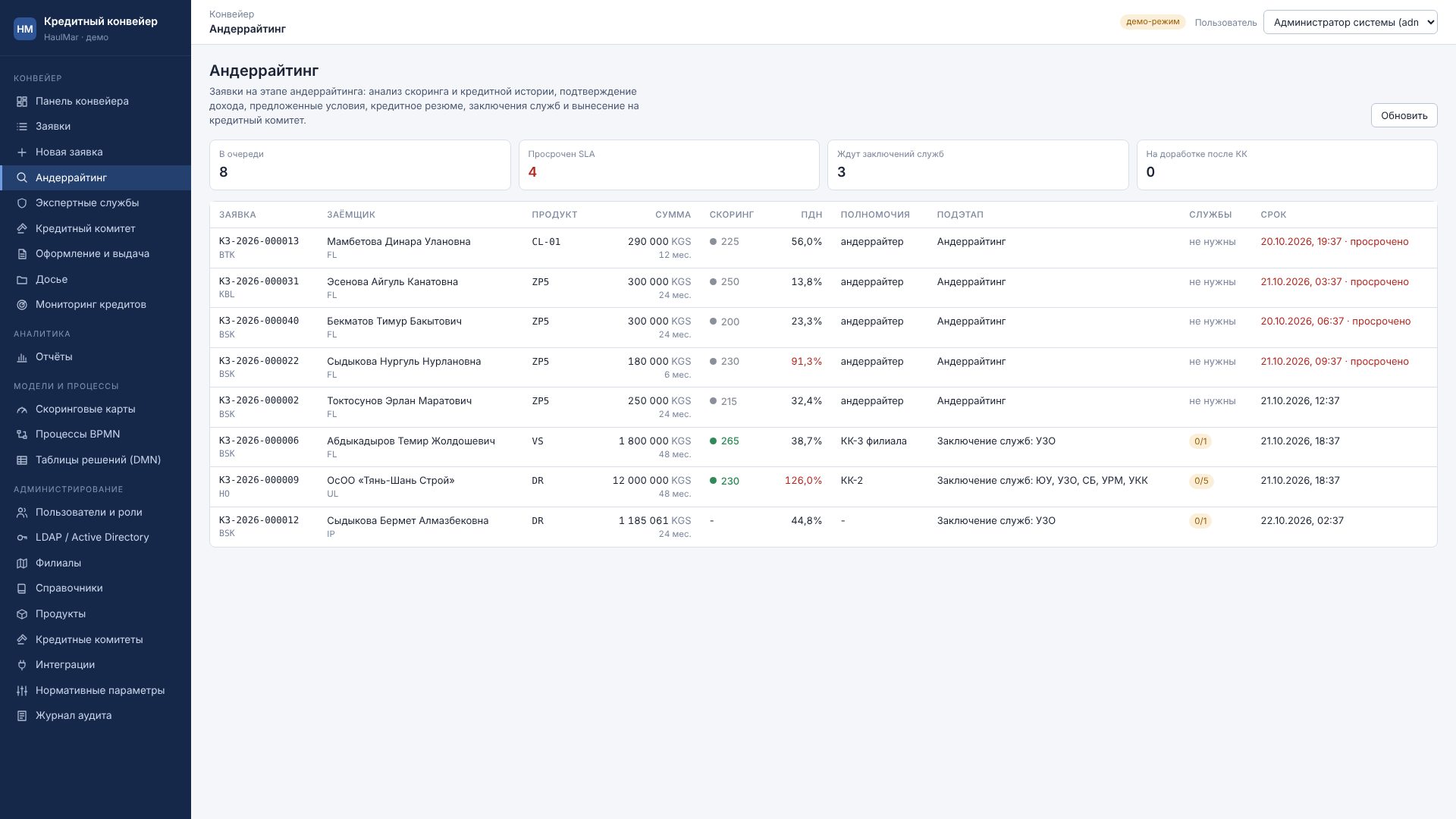Click the Мониторинг кредитов target icon
Image resolution: width=1456 pixels, height=819 pixels.
click(x=22, y=305)
